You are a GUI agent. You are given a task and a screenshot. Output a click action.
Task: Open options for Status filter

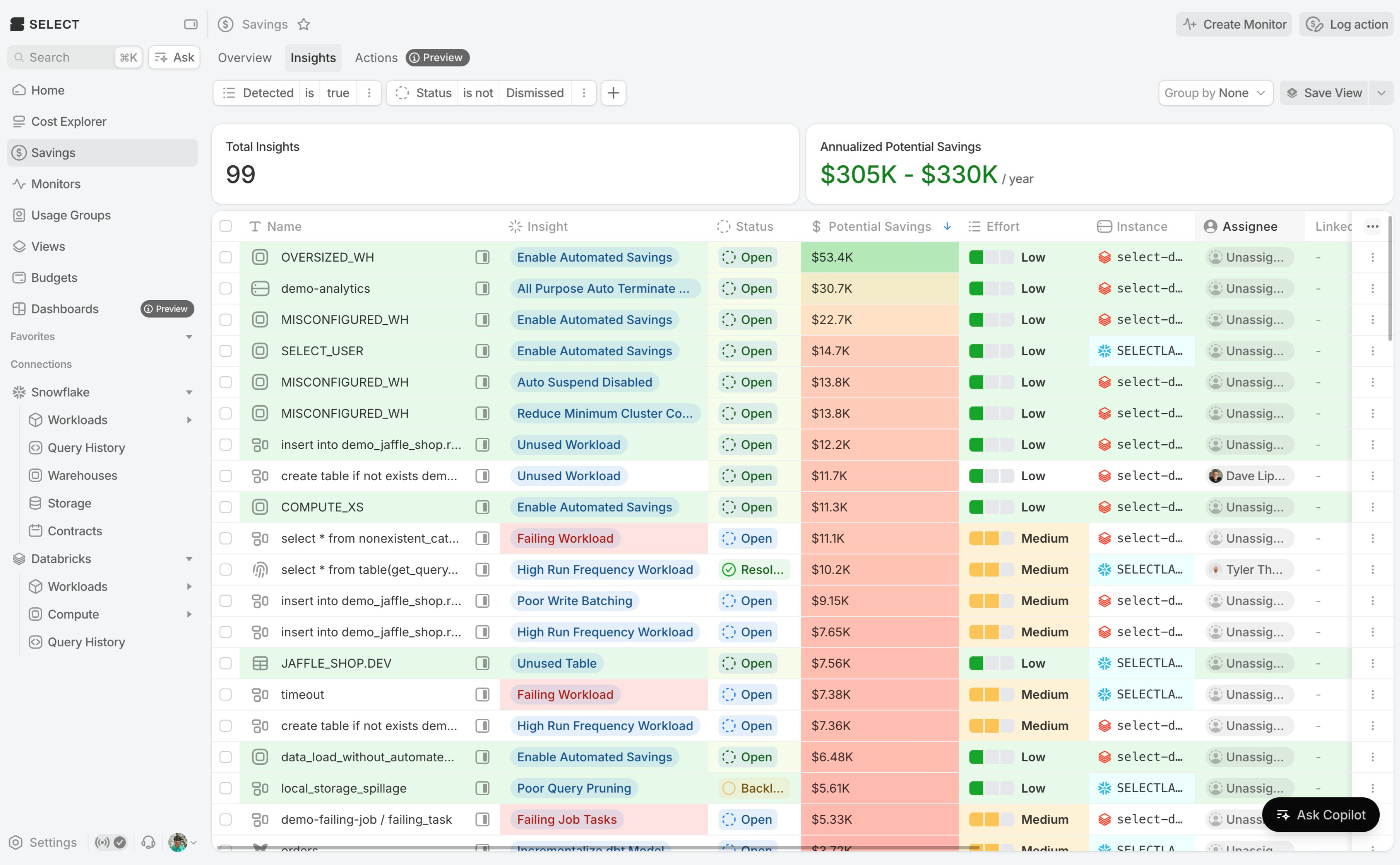584,93
